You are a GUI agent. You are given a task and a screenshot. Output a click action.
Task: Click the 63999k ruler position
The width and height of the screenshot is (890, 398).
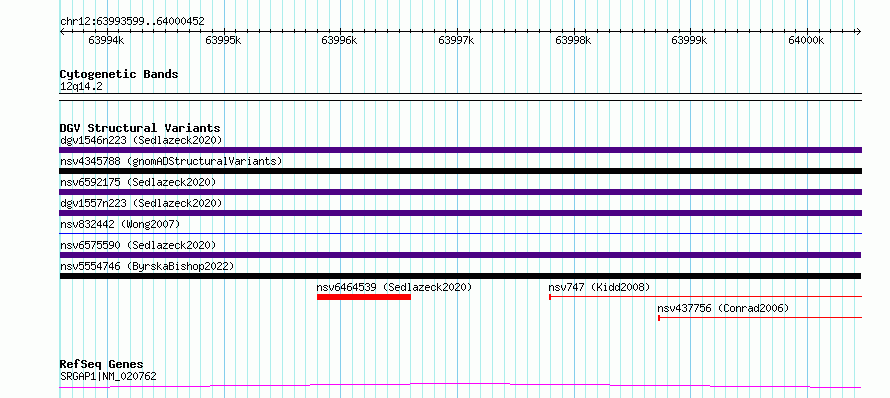coord(690,40)
